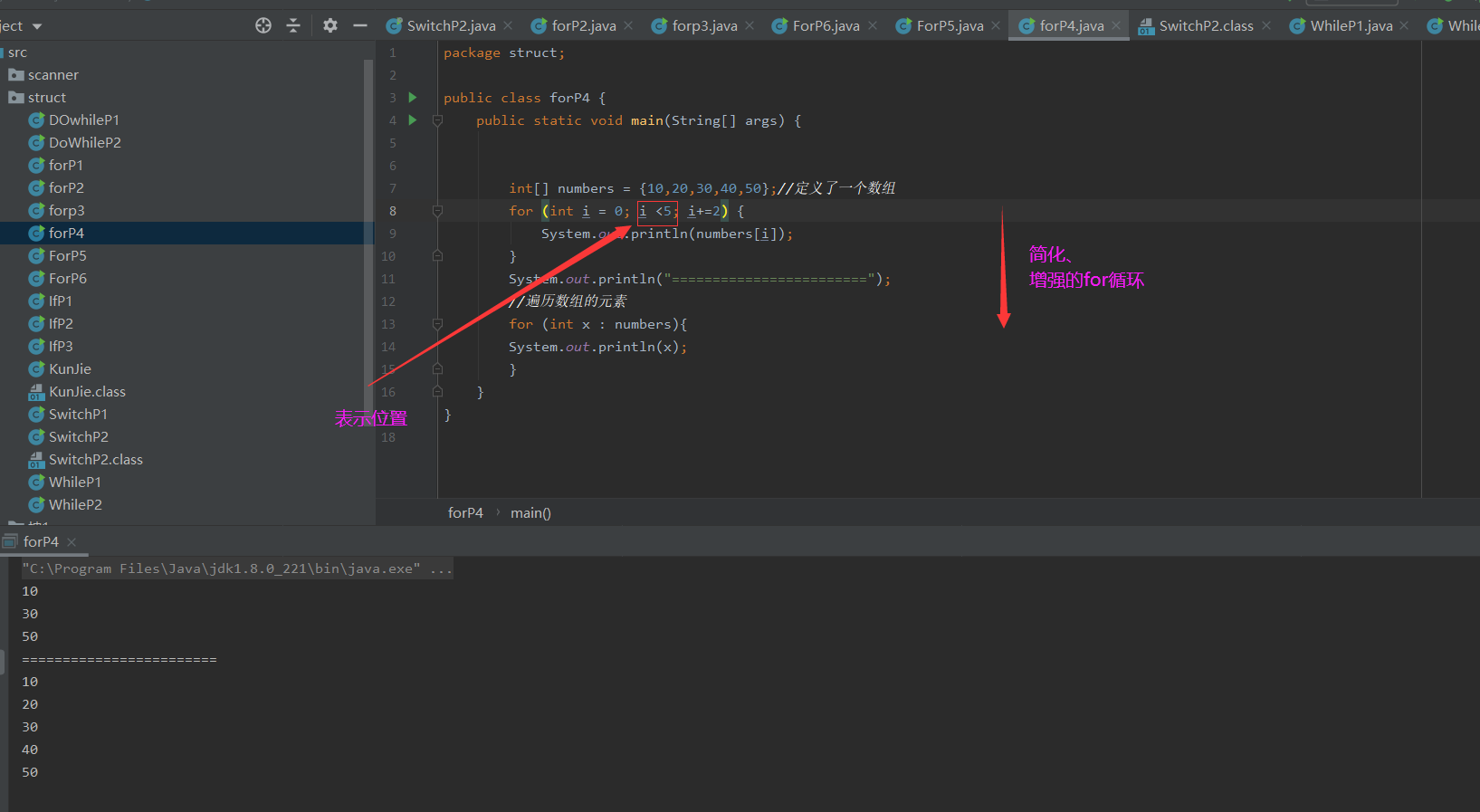1480x812 pixels.
Task: Click the locate/scroll-from-source target icon
Action: pos(263,25)
